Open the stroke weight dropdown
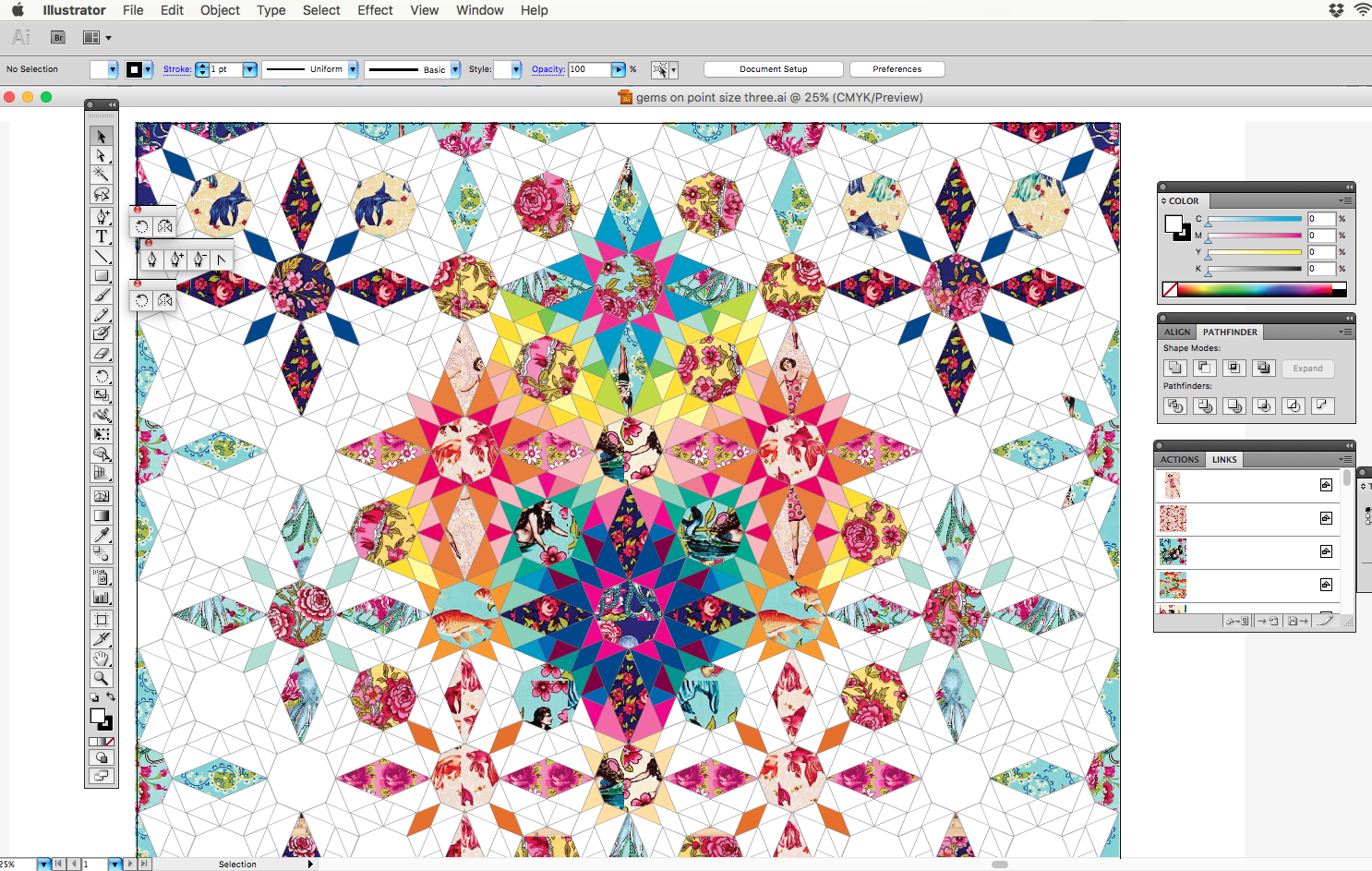This screenshot has height=871, width=1372. coord(249,69)
